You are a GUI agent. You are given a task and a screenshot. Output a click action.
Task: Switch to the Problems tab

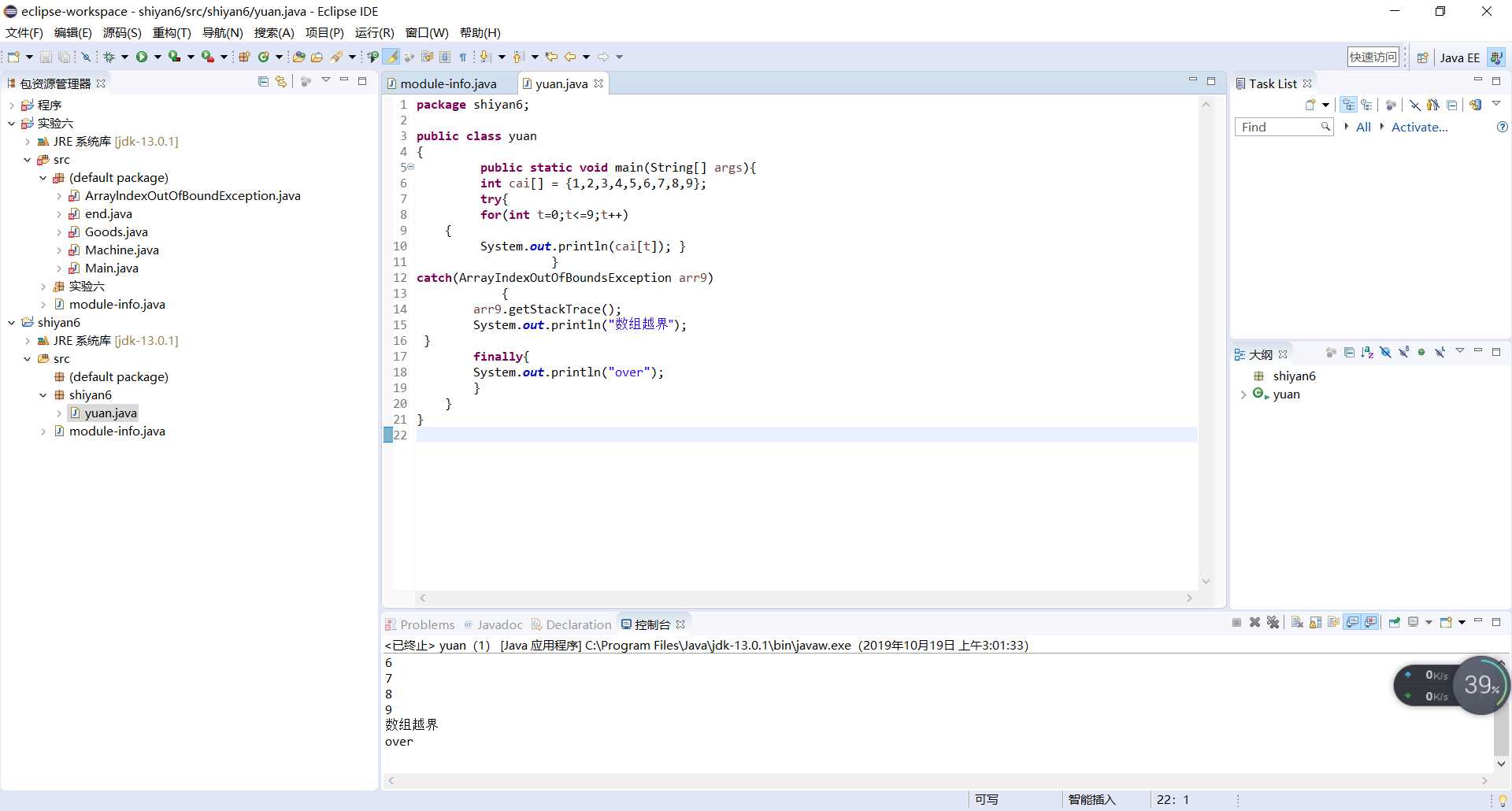(420, 624)
